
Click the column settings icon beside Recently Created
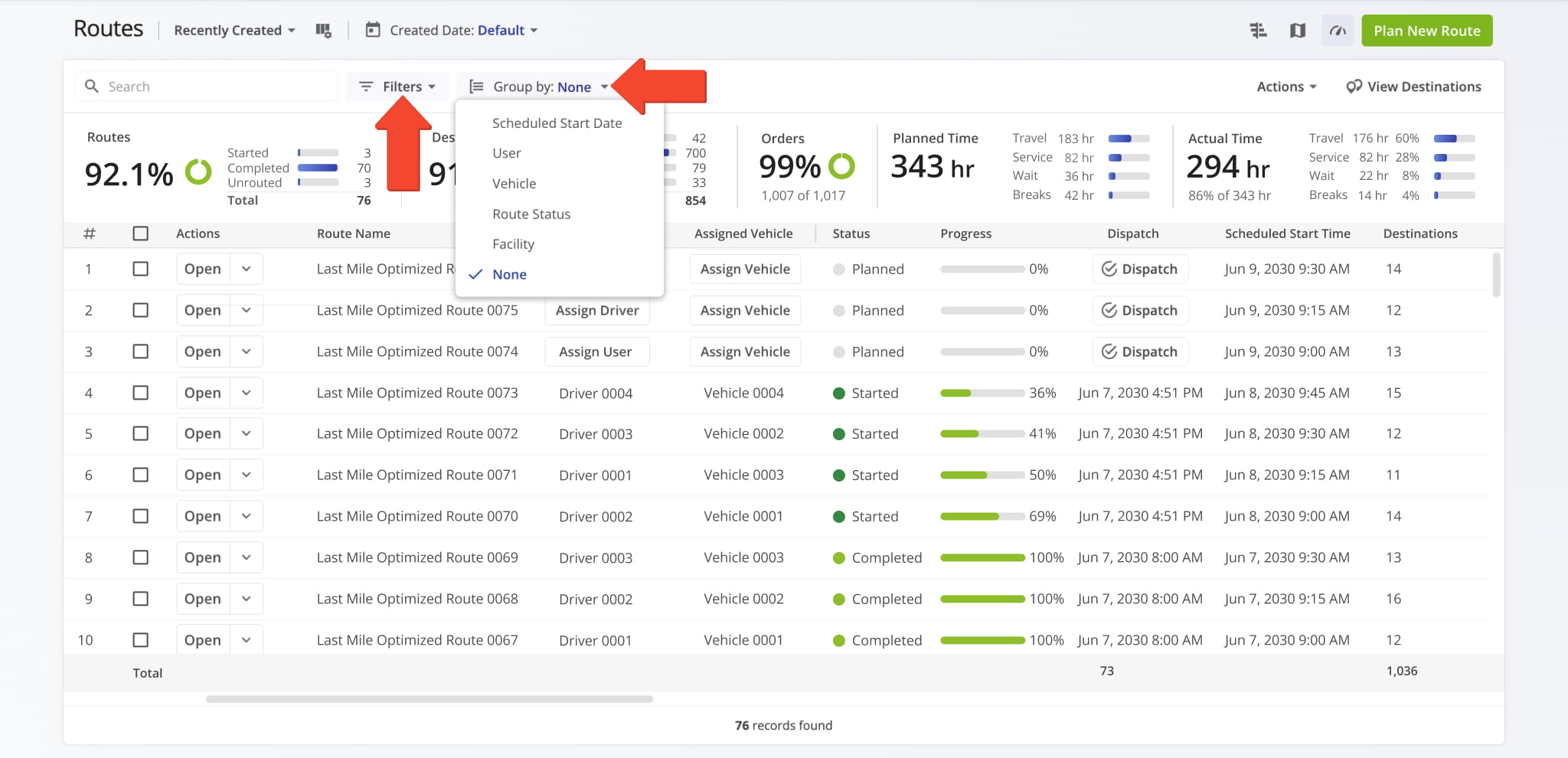point(323,31)
